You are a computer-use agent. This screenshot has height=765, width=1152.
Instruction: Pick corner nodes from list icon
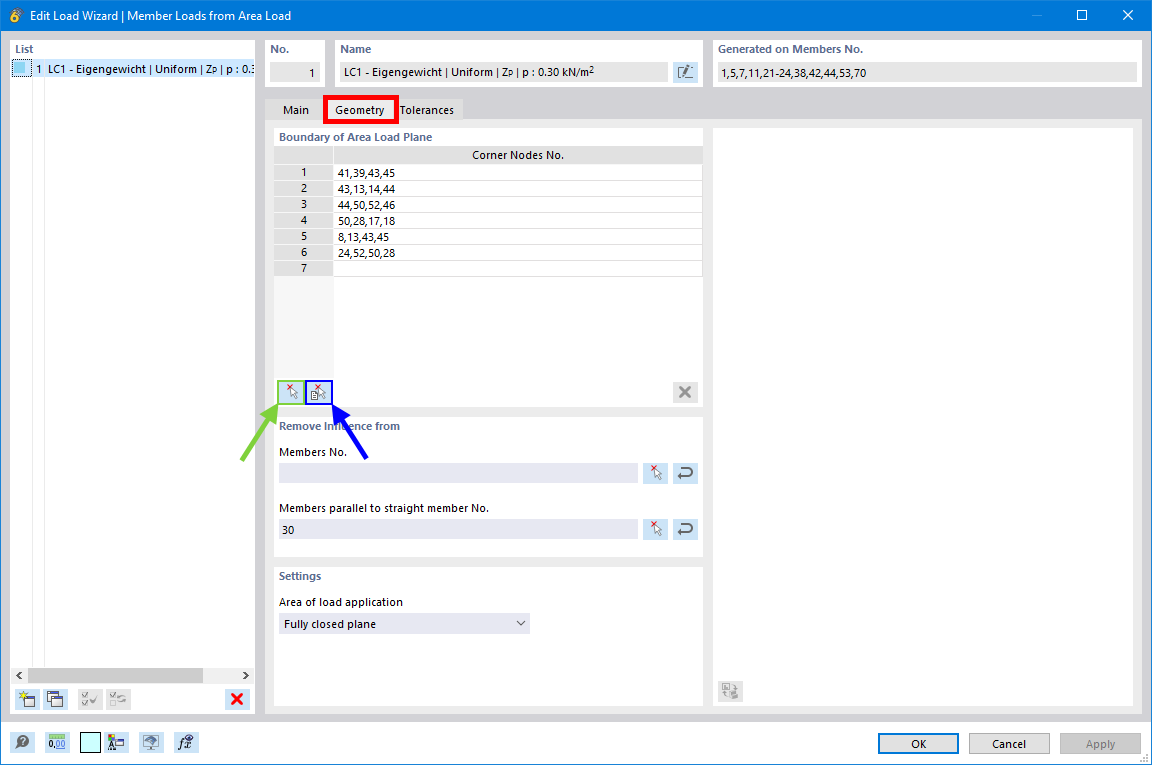tap(318, 392)
